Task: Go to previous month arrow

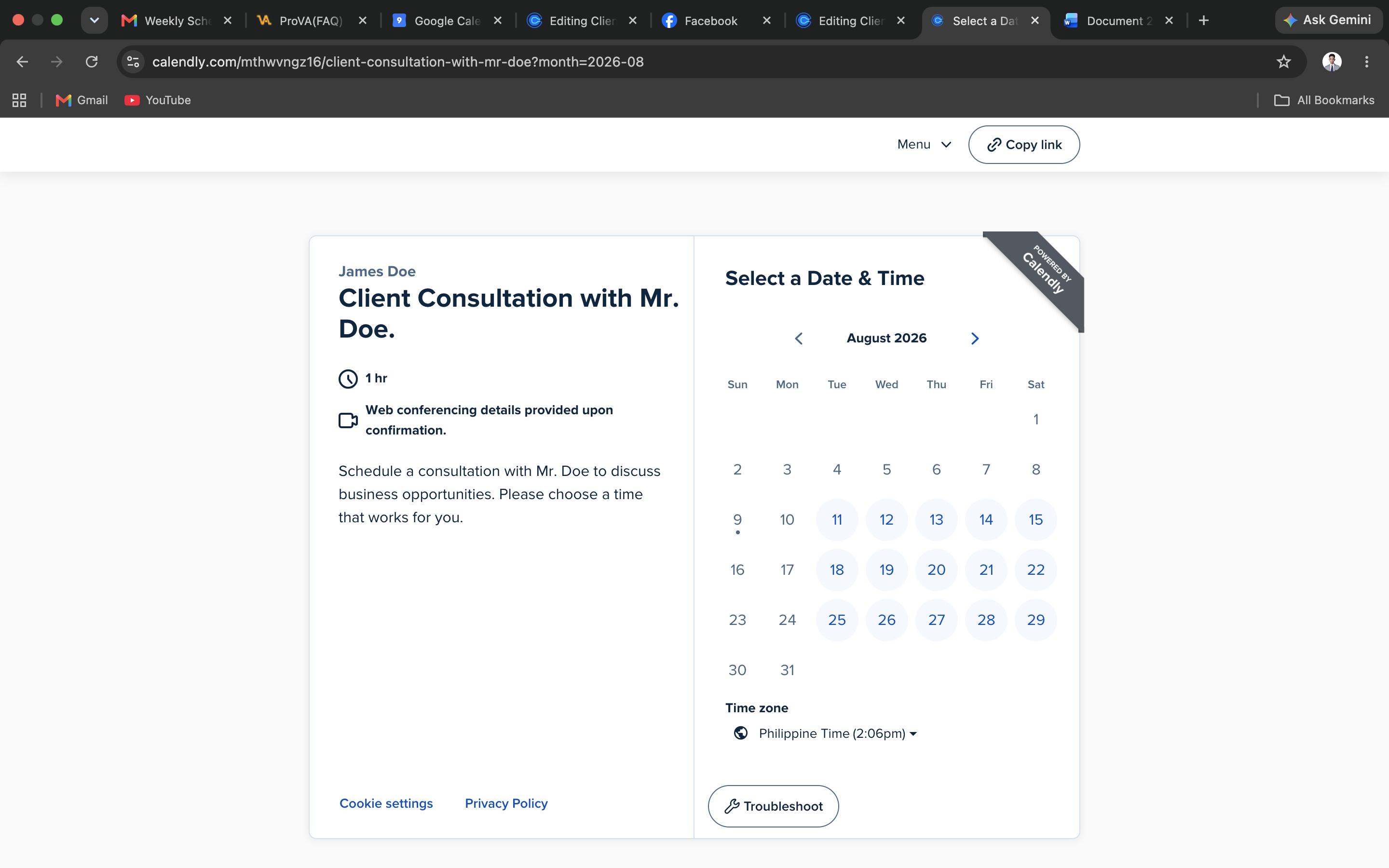Action: pos(798,339)
